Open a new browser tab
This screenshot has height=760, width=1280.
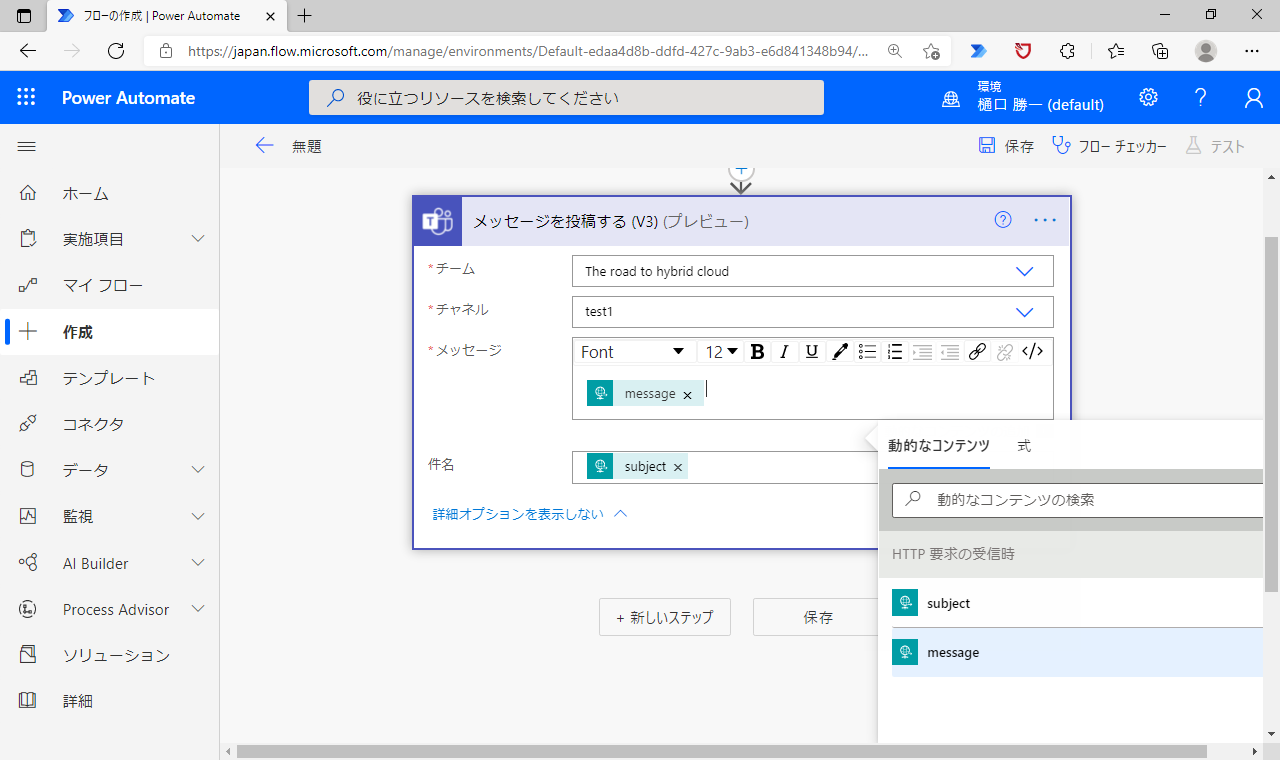(305, 15)
